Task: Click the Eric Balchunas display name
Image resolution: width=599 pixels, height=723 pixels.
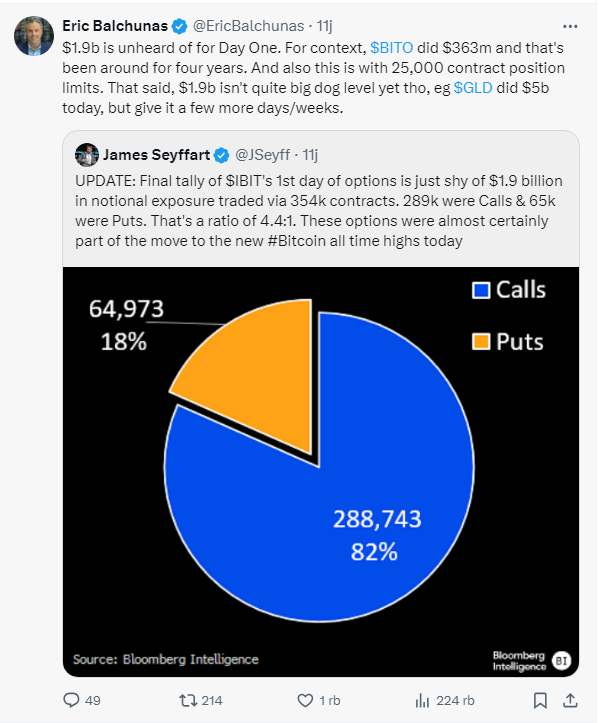Action: click(x=115, y=26)
